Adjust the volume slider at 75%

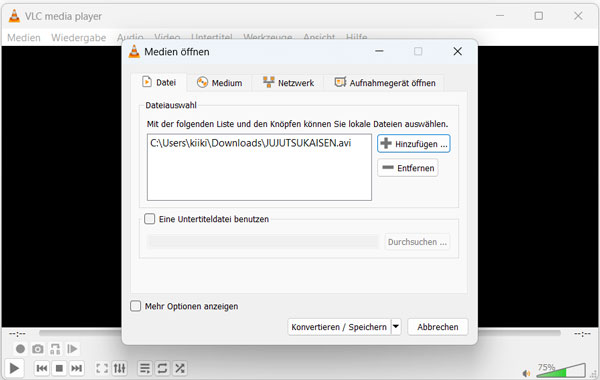[561, 370]
